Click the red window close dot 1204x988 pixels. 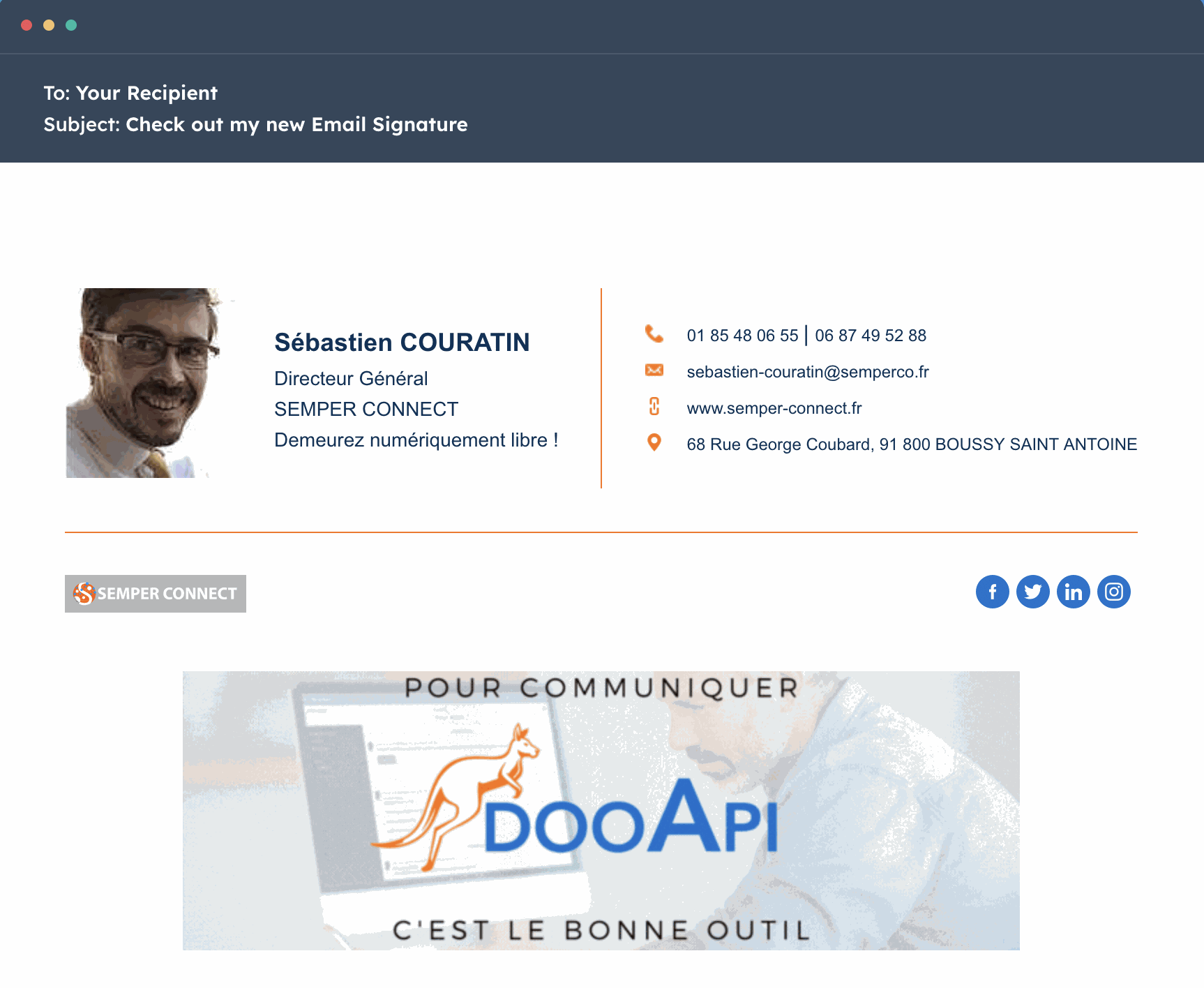[x=27, y=25]
